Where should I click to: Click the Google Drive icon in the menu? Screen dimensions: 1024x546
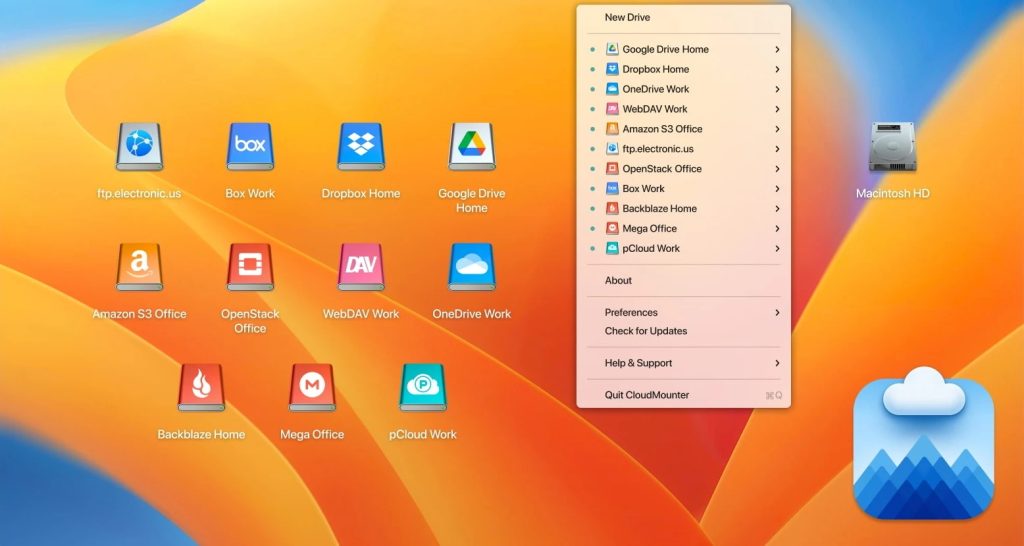(x=612, y=49)
